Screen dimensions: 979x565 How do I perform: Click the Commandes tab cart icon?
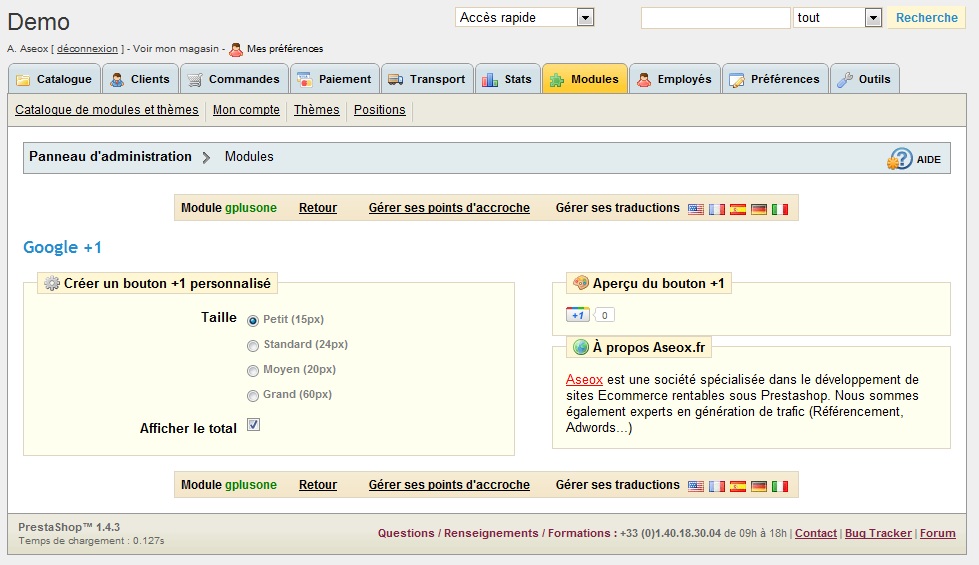pyautogui.click(x=195, y=80)
